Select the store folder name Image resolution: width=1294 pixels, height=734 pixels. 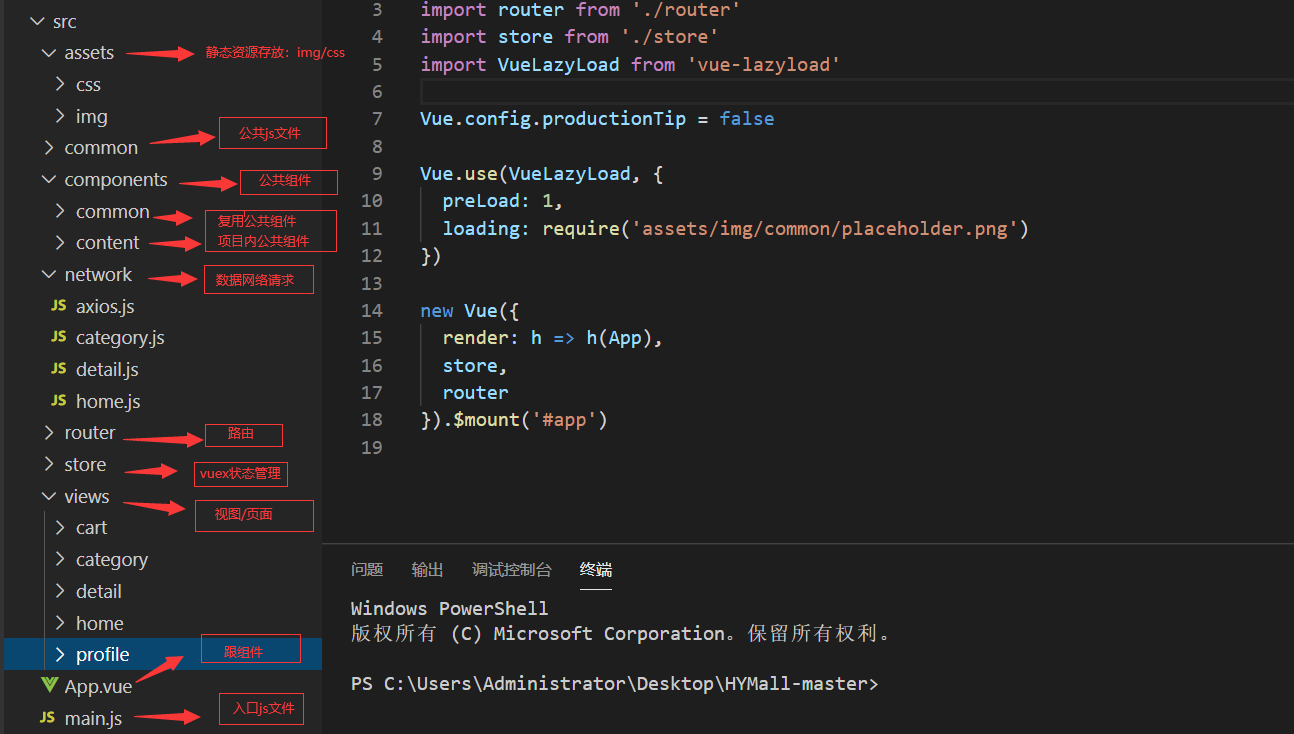pyautogui.click(x=85, y=465)
